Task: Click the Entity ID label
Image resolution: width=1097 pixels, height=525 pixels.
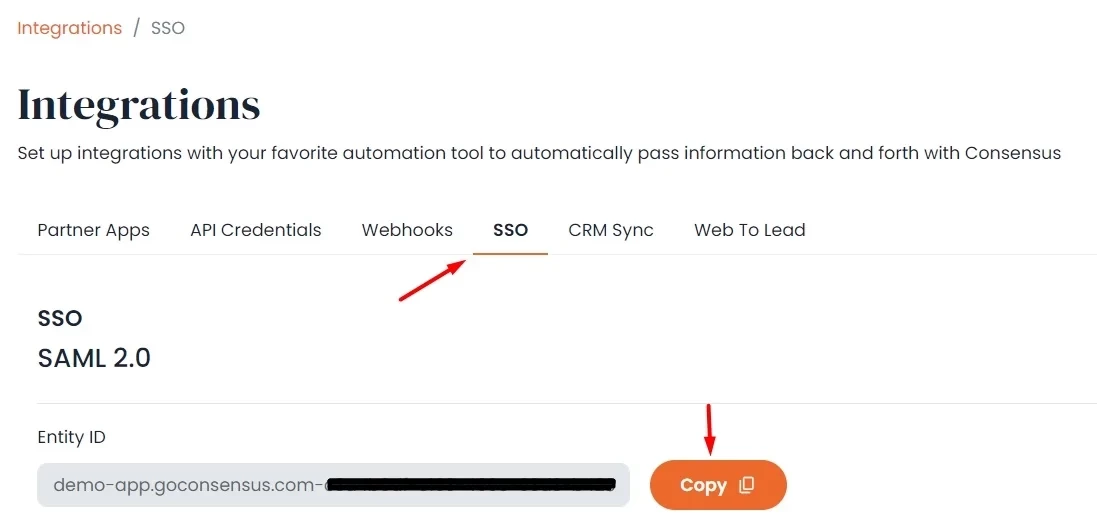Action: pos(71,437)
